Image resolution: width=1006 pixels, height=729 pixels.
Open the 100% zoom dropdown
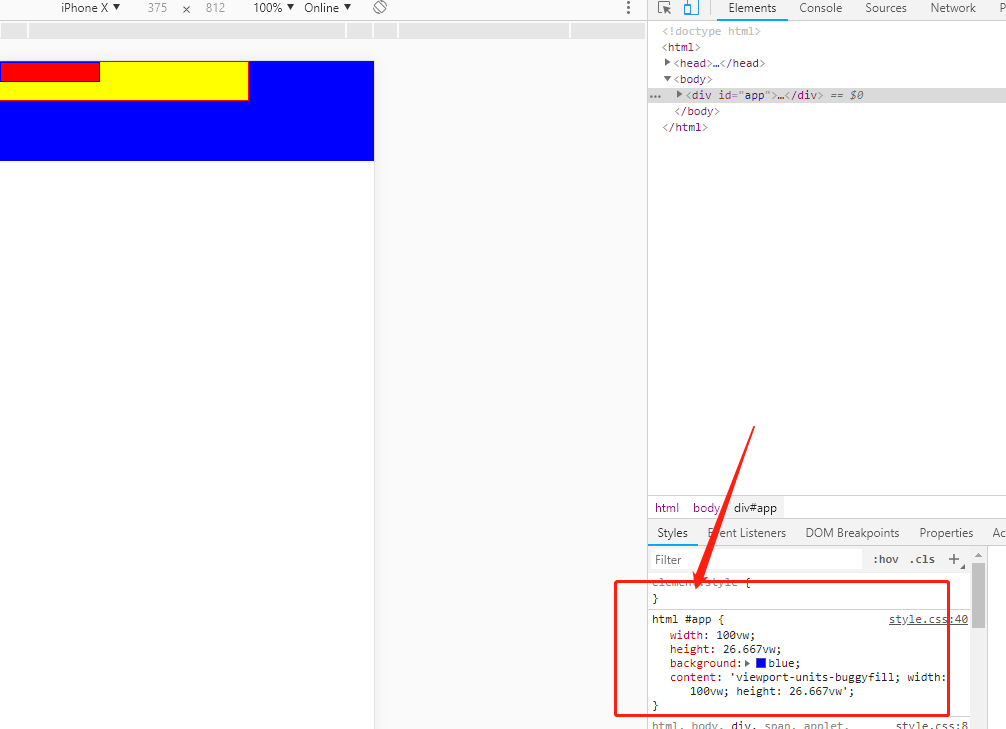273,8
